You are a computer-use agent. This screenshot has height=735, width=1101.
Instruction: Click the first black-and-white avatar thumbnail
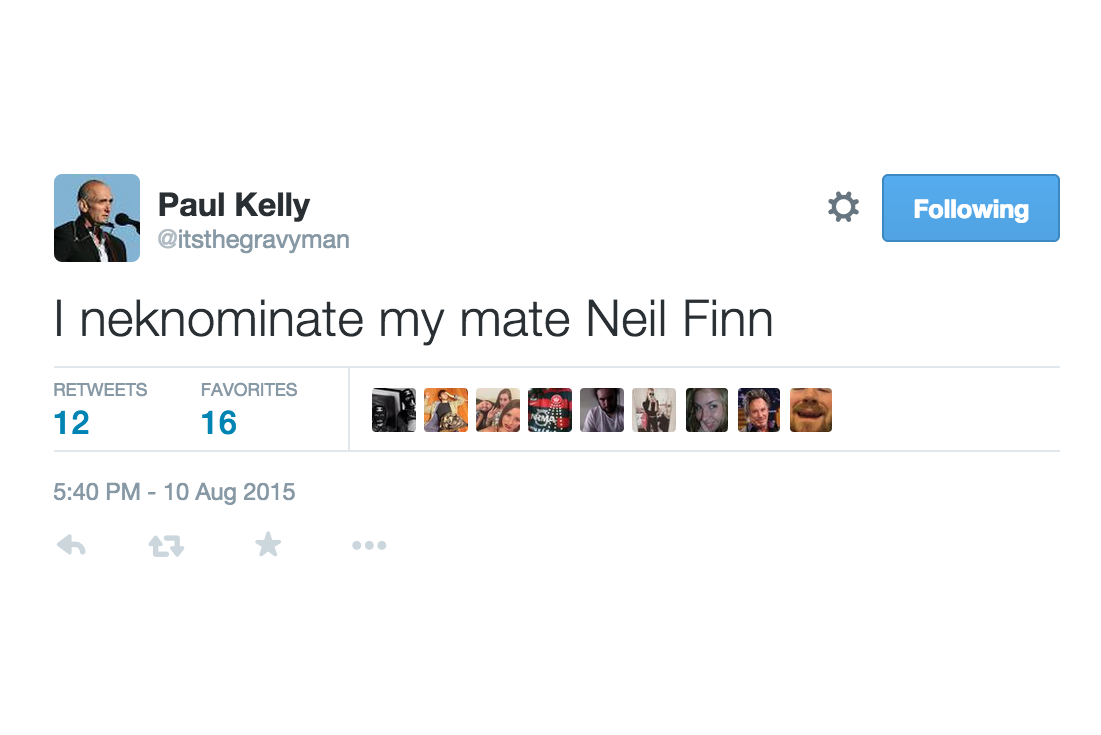coord(394,410)
